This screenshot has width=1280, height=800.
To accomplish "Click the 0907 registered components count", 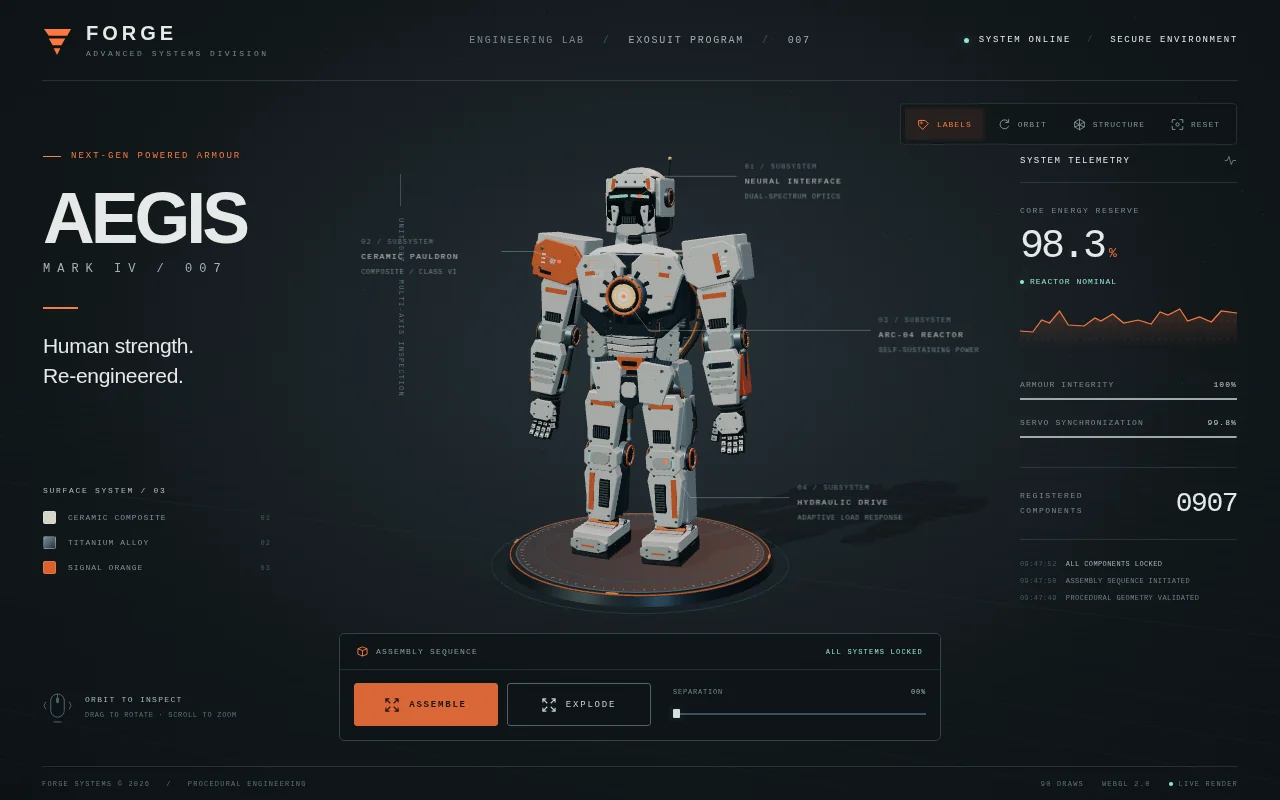I will coord(1206,503).
